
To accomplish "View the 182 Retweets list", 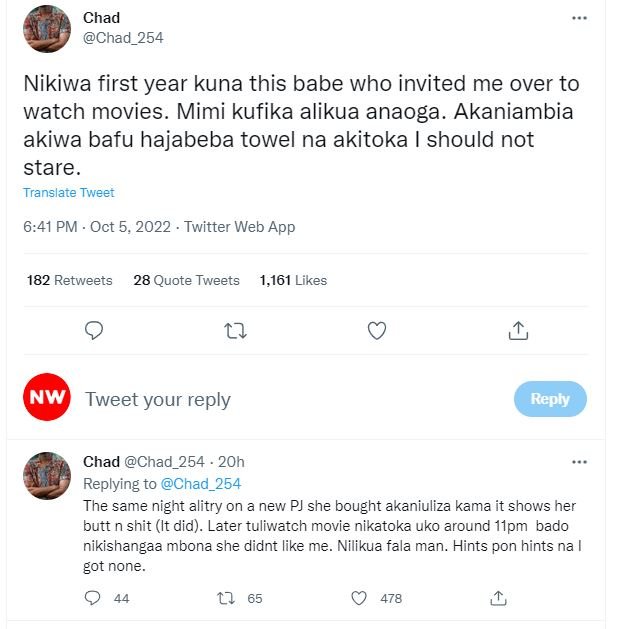I will [x=69, y=280].
